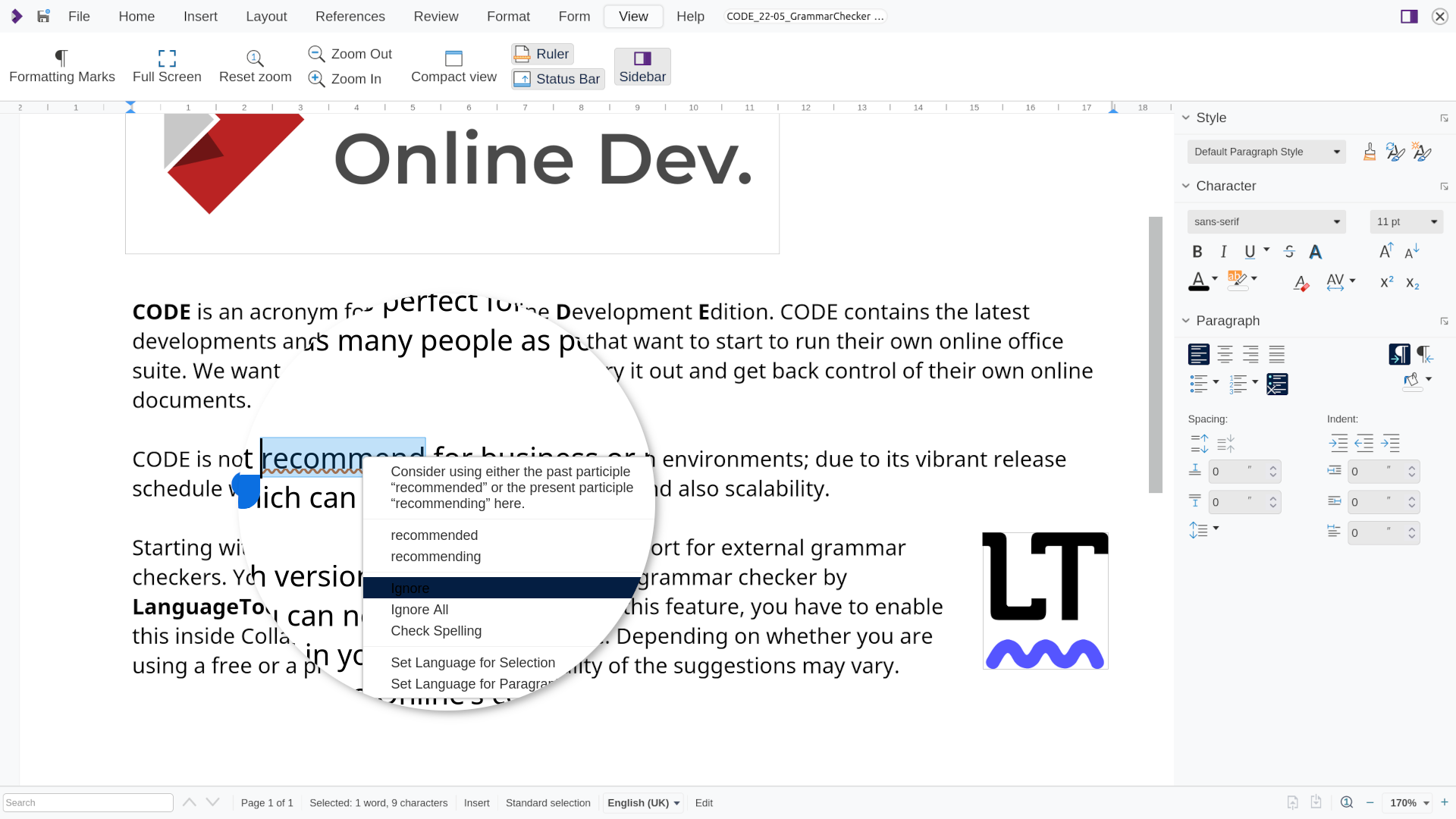This screenshot has height=819, width=1456.
Task: Open the References tab
Action: (350, 16)
